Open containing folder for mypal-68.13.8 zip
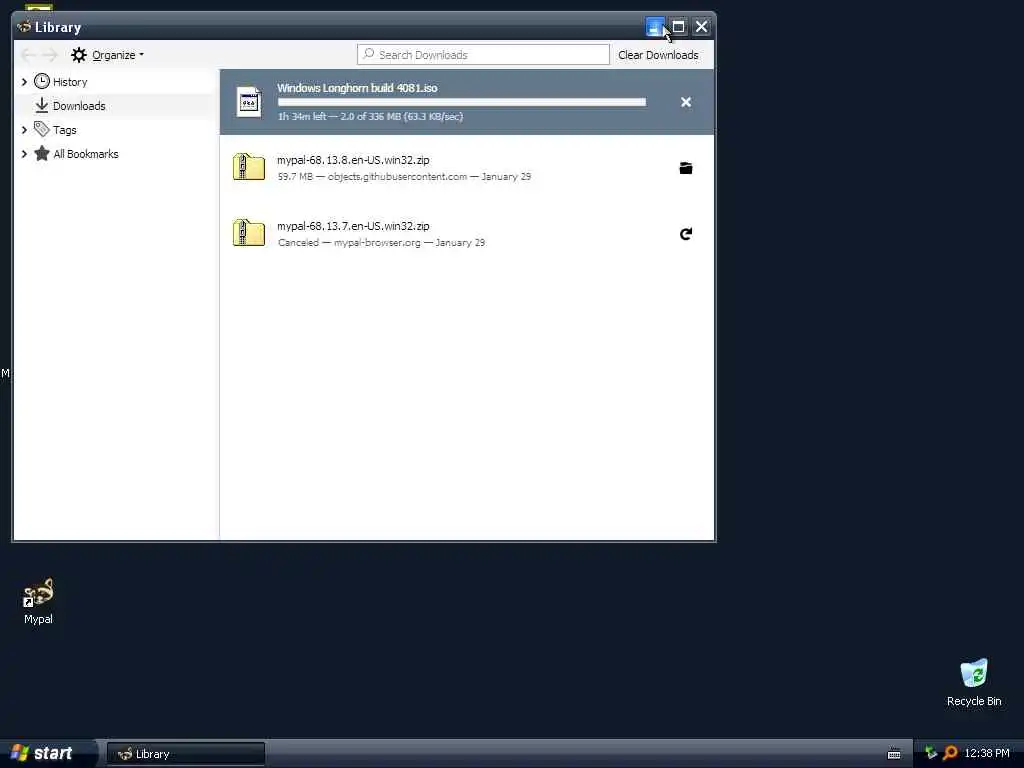1024x768 pixels. coord(686,168)
